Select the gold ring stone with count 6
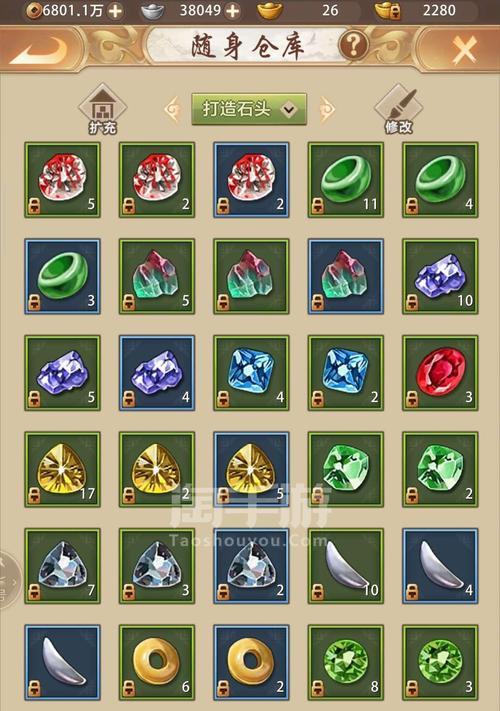 (157, 662)
